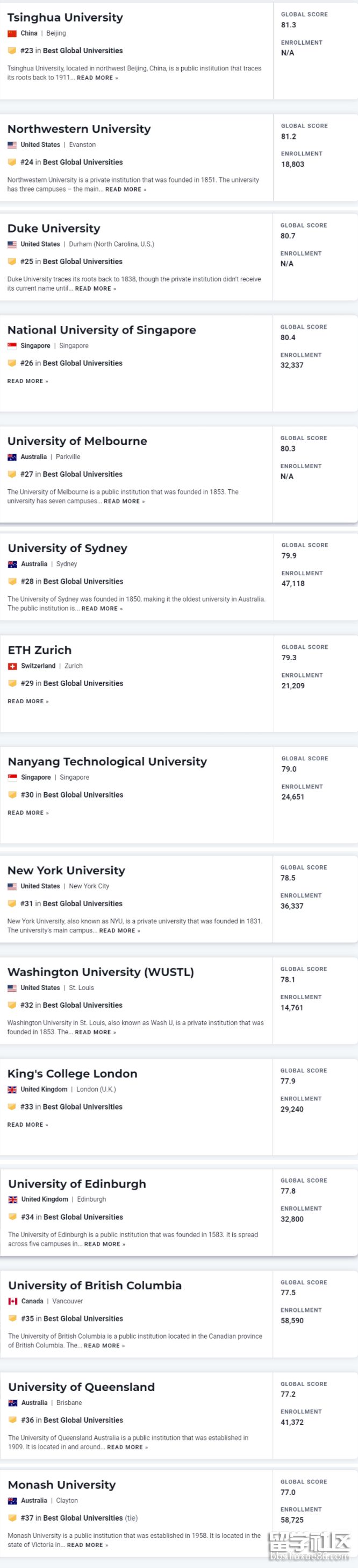This screenshot has width=358, height=1568.
Task: Open the University of Sydney heading link
Action: (68, 548)
